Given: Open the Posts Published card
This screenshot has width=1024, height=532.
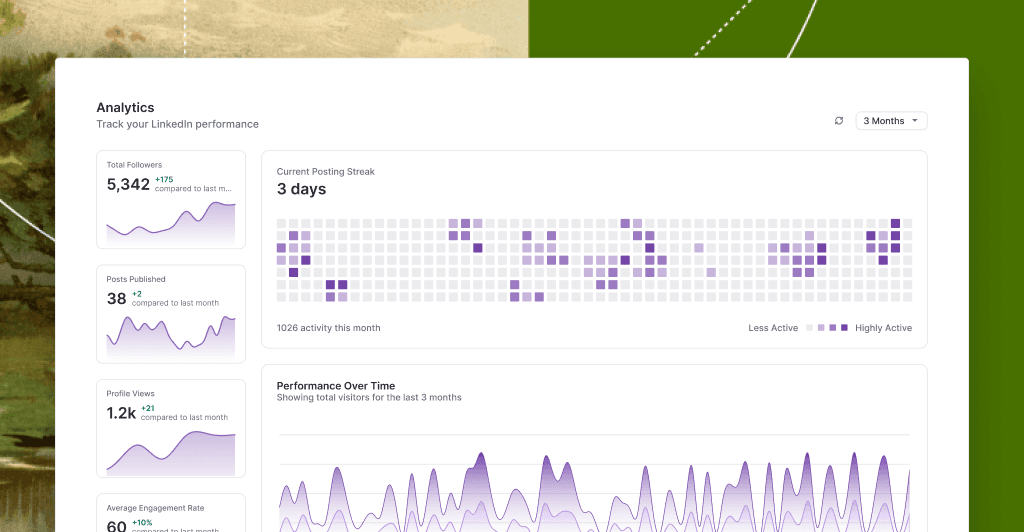Looking at the screenshot, I should (x=171, y=314).
